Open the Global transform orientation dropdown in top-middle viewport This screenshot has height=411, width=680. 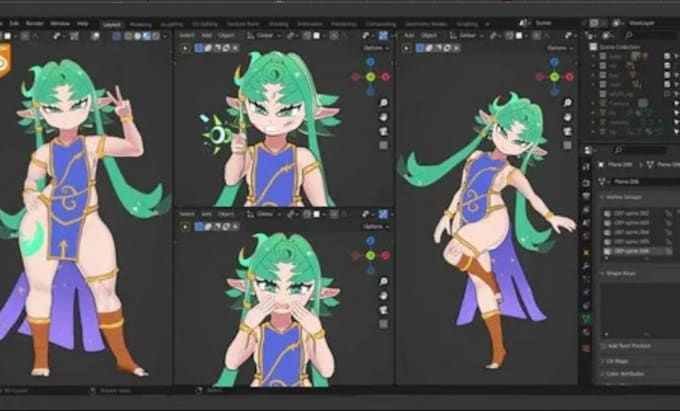point(264,36)
